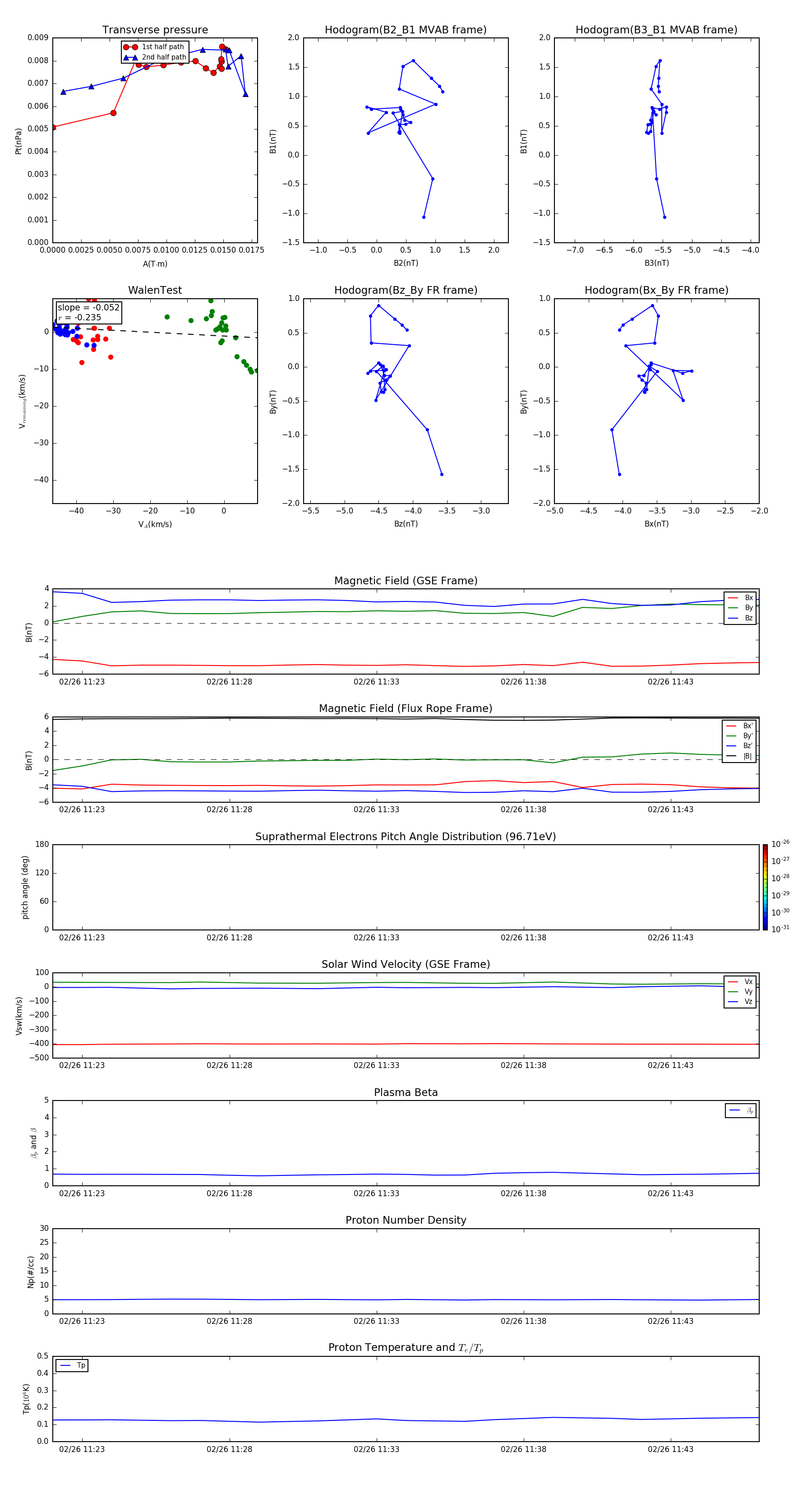Click the 'Solar Wind Velocity (GSE Frame)' title
Screen dimensions: 812x1489
pyautogui.click(x=406, y=965)
